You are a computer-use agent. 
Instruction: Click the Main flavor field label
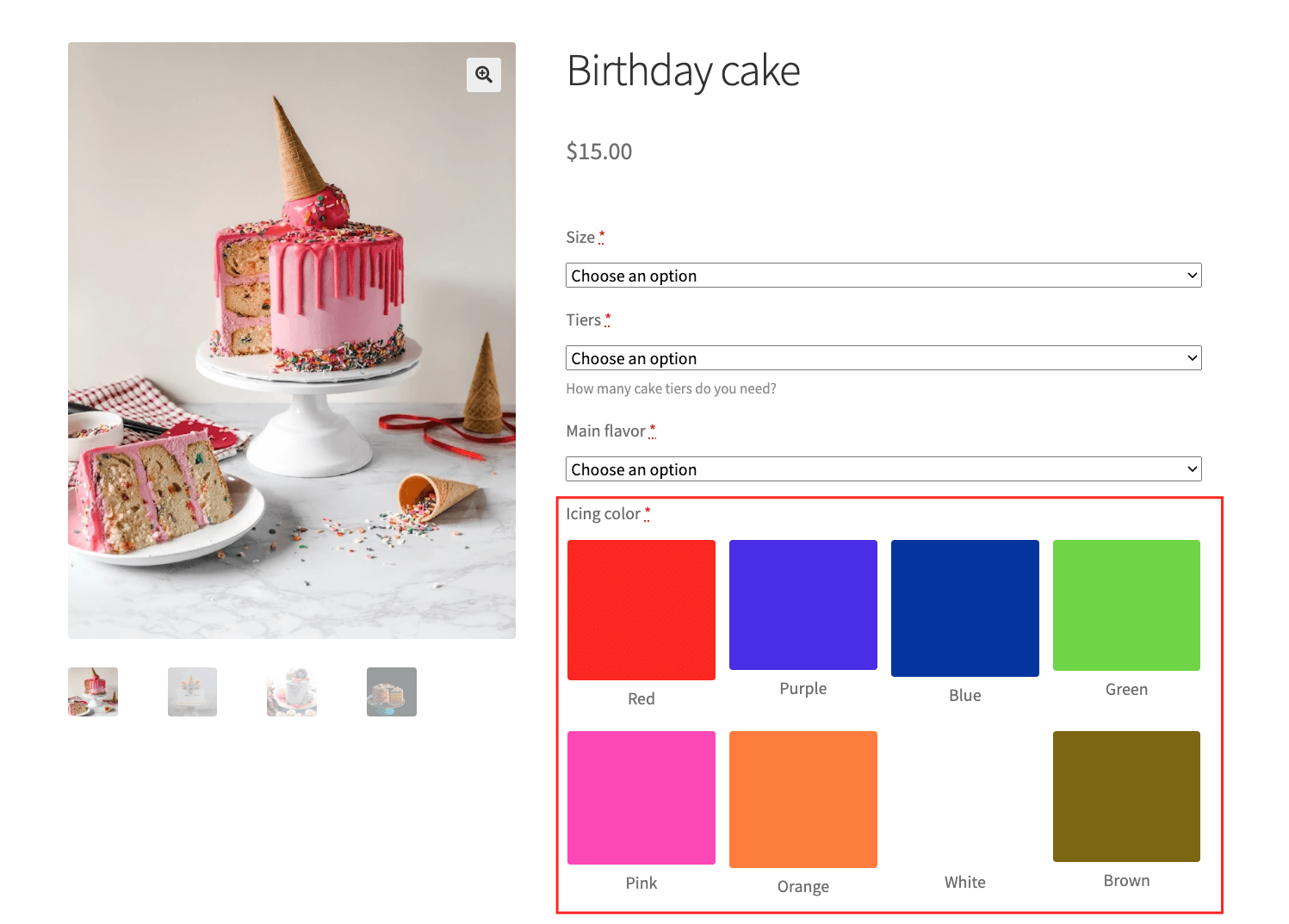click(x=605, y=431)
